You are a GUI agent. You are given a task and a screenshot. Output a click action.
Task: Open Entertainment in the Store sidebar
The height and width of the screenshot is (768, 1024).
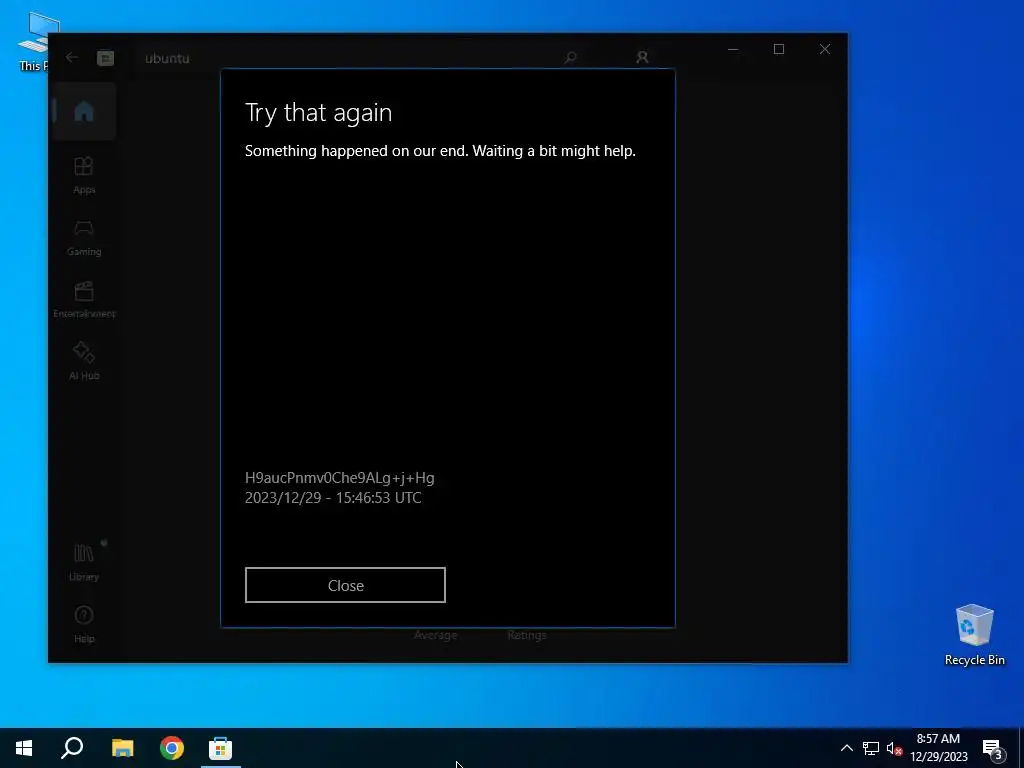tap(84, 299)
